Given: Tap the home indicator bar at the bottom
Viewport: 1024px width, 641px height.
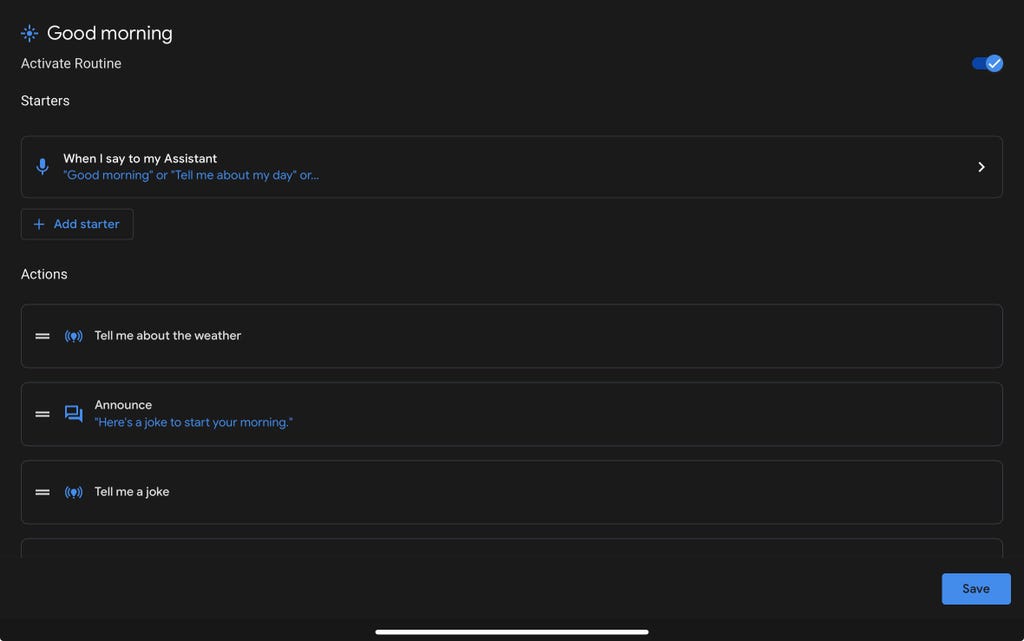Looking at the screenshot, I should tap(512, 632).
